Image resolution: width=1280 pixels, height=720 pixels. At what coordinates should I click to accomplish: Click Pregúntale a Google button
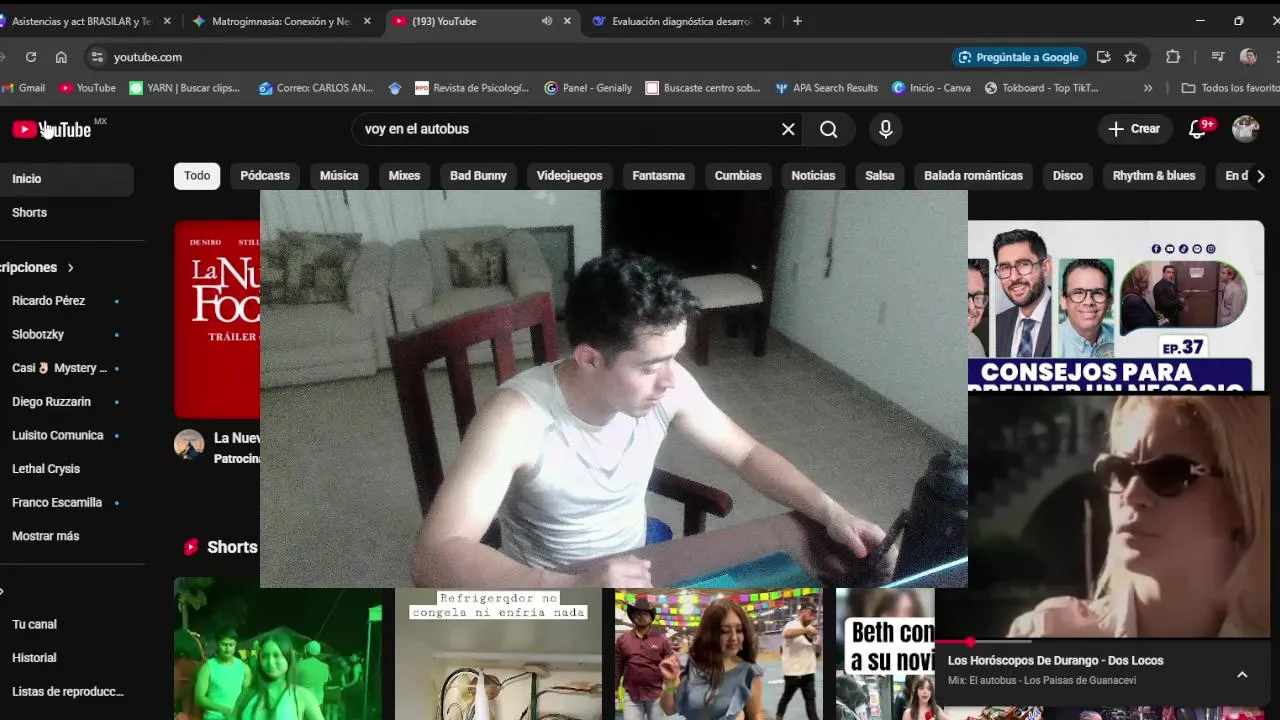[x=1018, y=57]
